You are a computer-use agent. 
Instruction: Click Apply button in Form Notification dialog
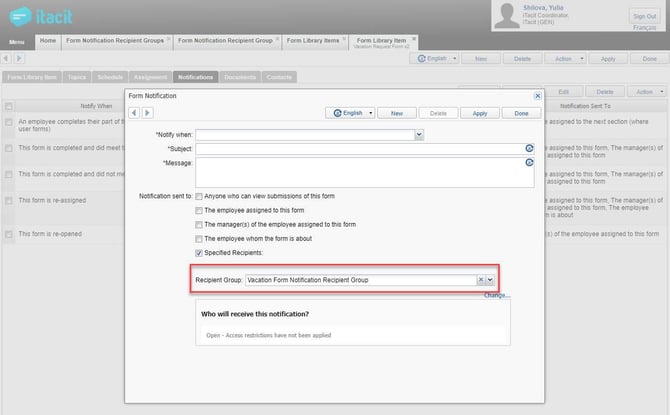[x=480, y=113]
